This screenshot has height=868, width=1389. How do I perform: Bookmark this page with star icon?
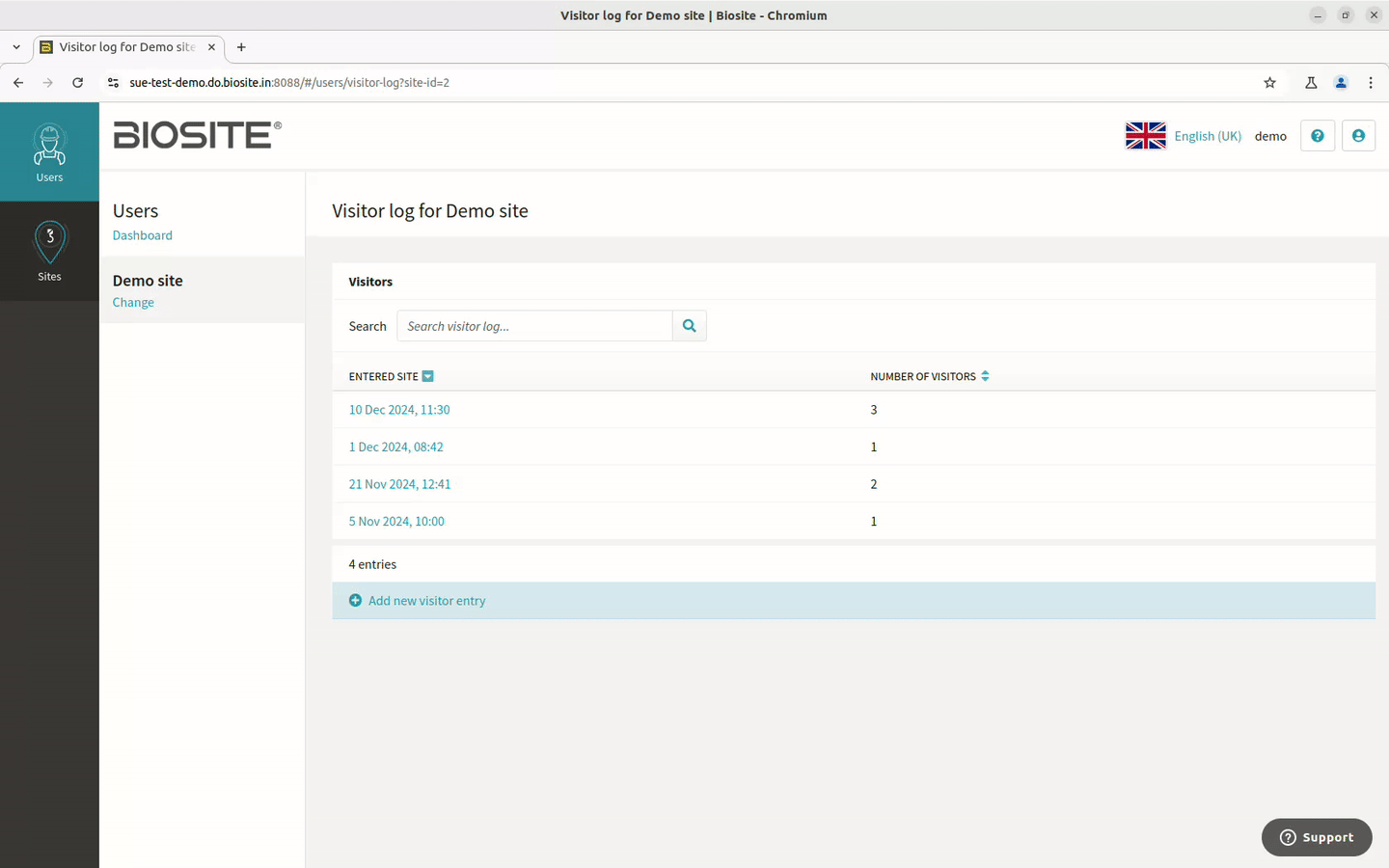coord(1270,83)
